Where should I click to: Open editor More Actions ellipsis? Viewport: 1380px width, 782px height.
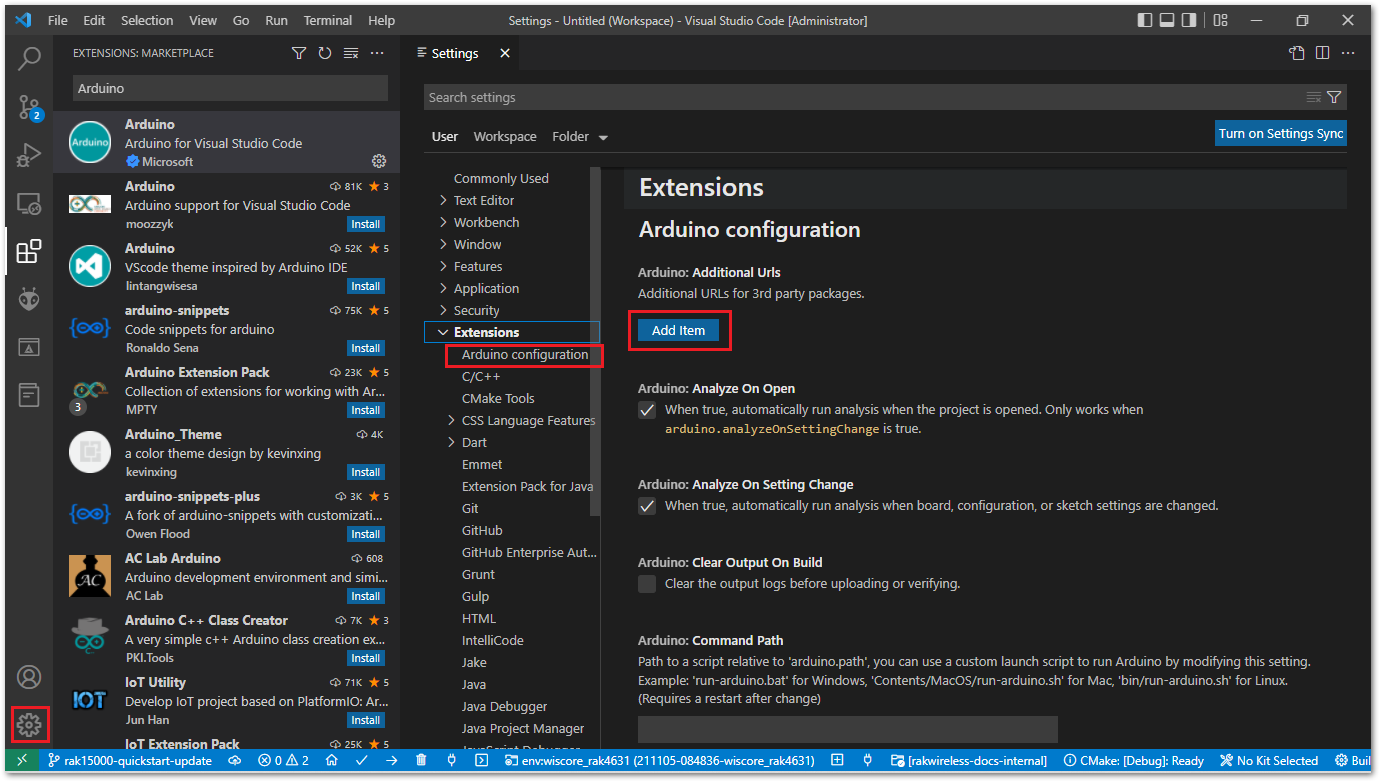1348,53
